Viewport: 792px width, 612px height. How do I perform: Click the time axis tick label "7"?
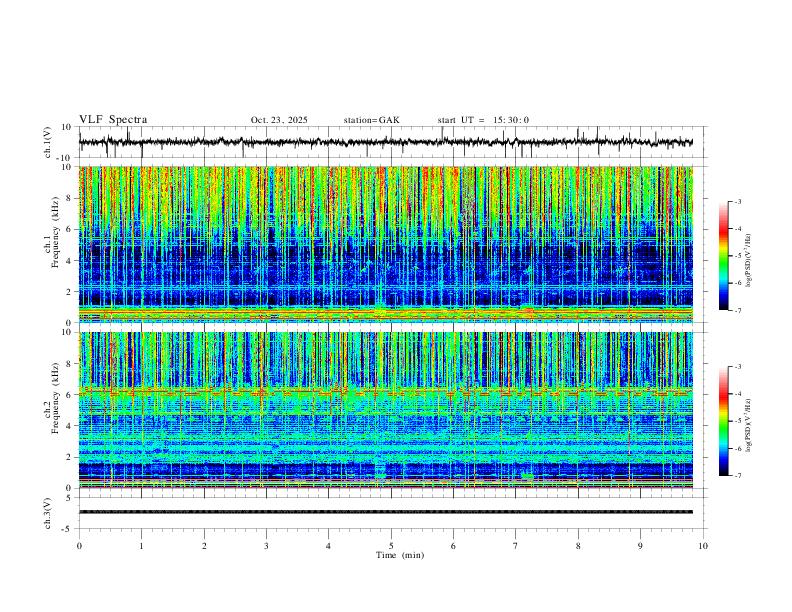coord(516,546)
